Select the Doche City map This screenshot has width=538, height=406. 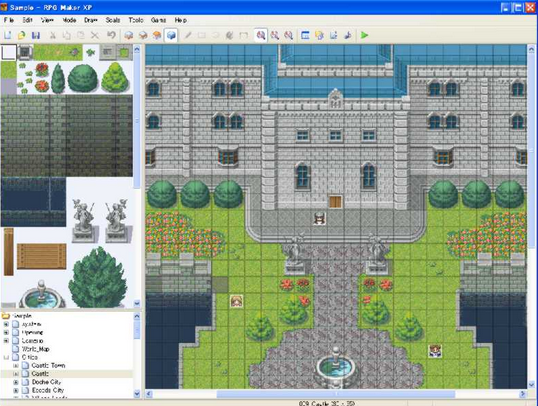point(46,382)
